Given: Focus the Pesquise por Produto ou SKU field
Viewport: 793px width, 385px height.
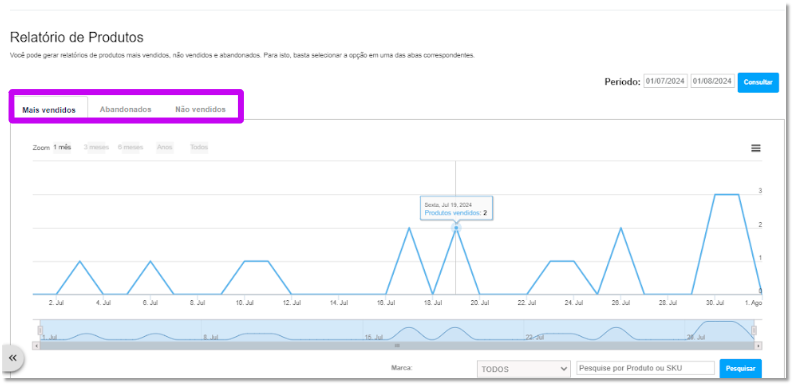Looking at the screenshot, I should (645, 368).
